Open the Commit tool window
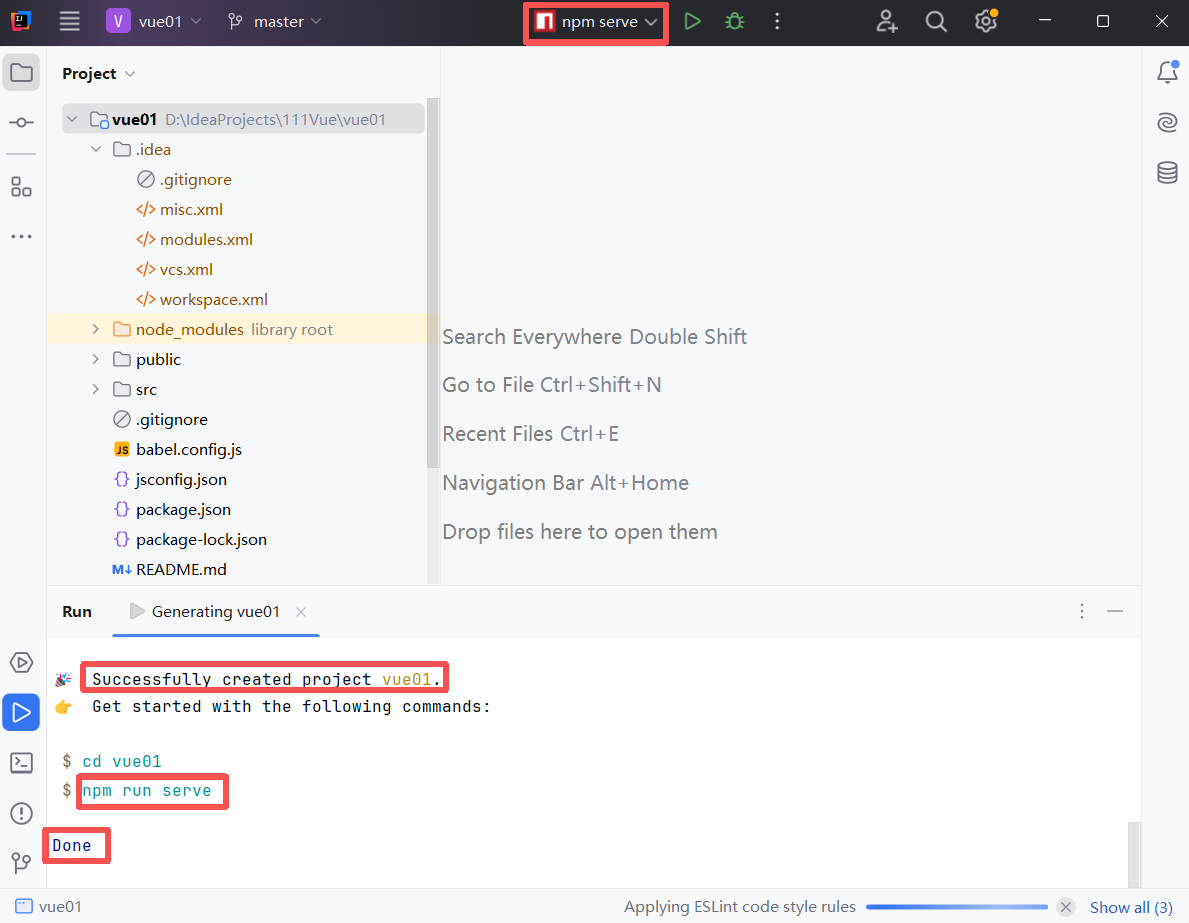Screen dimensions: 1189x923 (x=21, y=122)
